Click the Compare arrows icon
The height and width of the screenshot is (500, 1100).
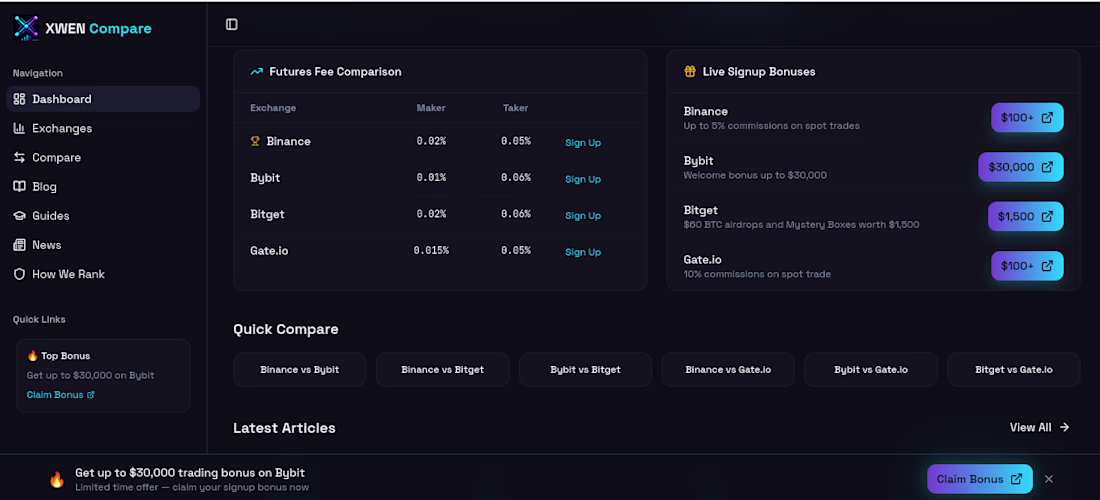20,157
